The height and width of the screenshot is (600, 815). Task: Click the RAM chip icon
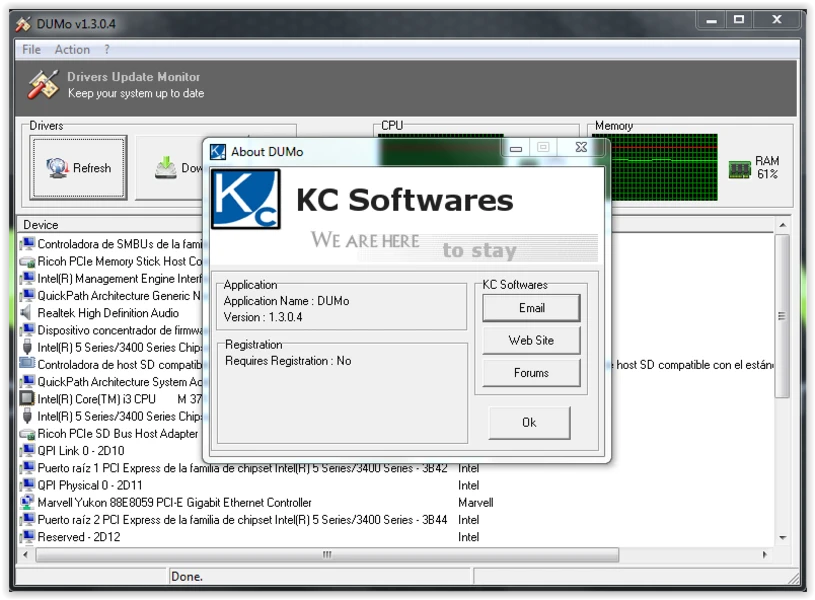(740, 169)
